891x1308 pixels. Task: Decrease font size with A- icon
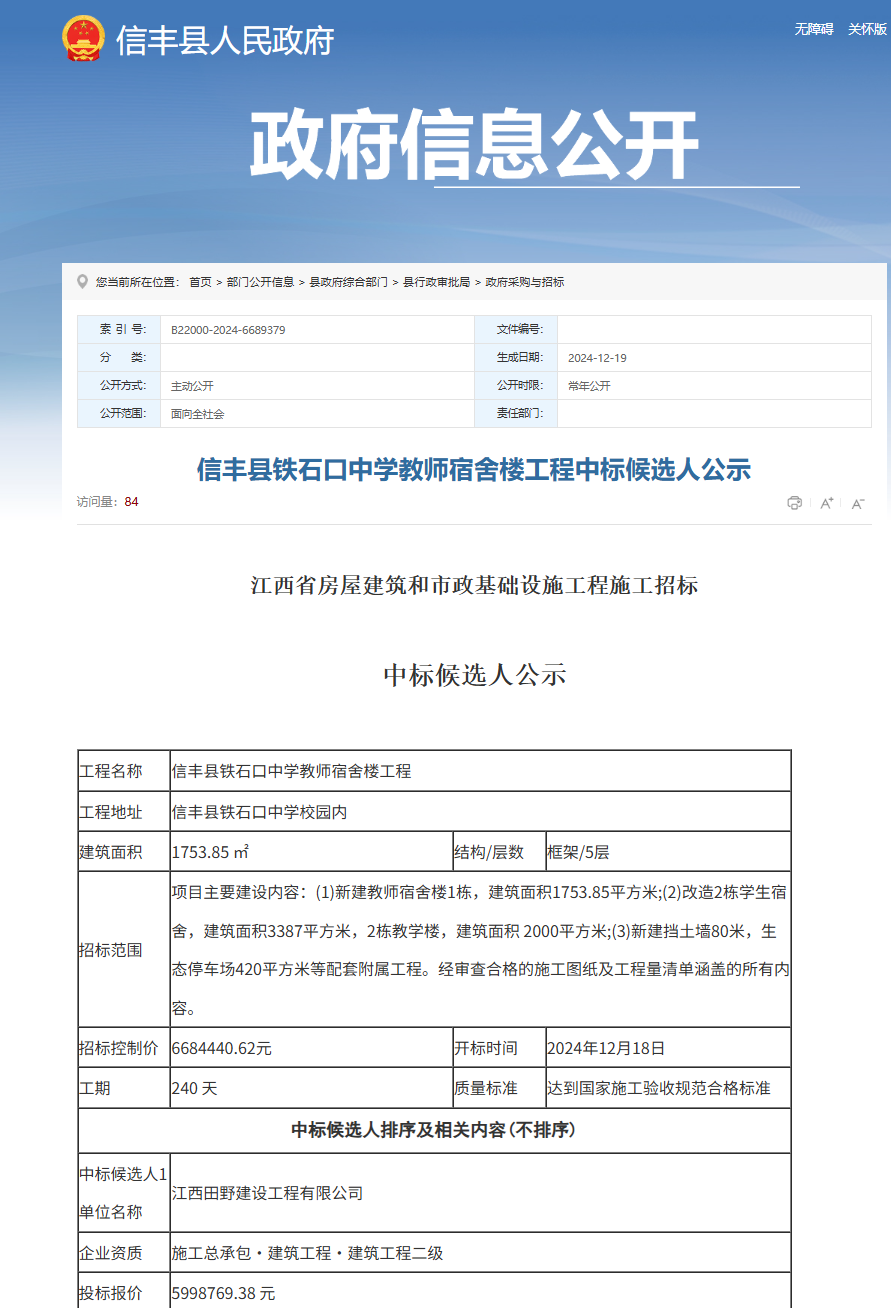coord(858,503)
